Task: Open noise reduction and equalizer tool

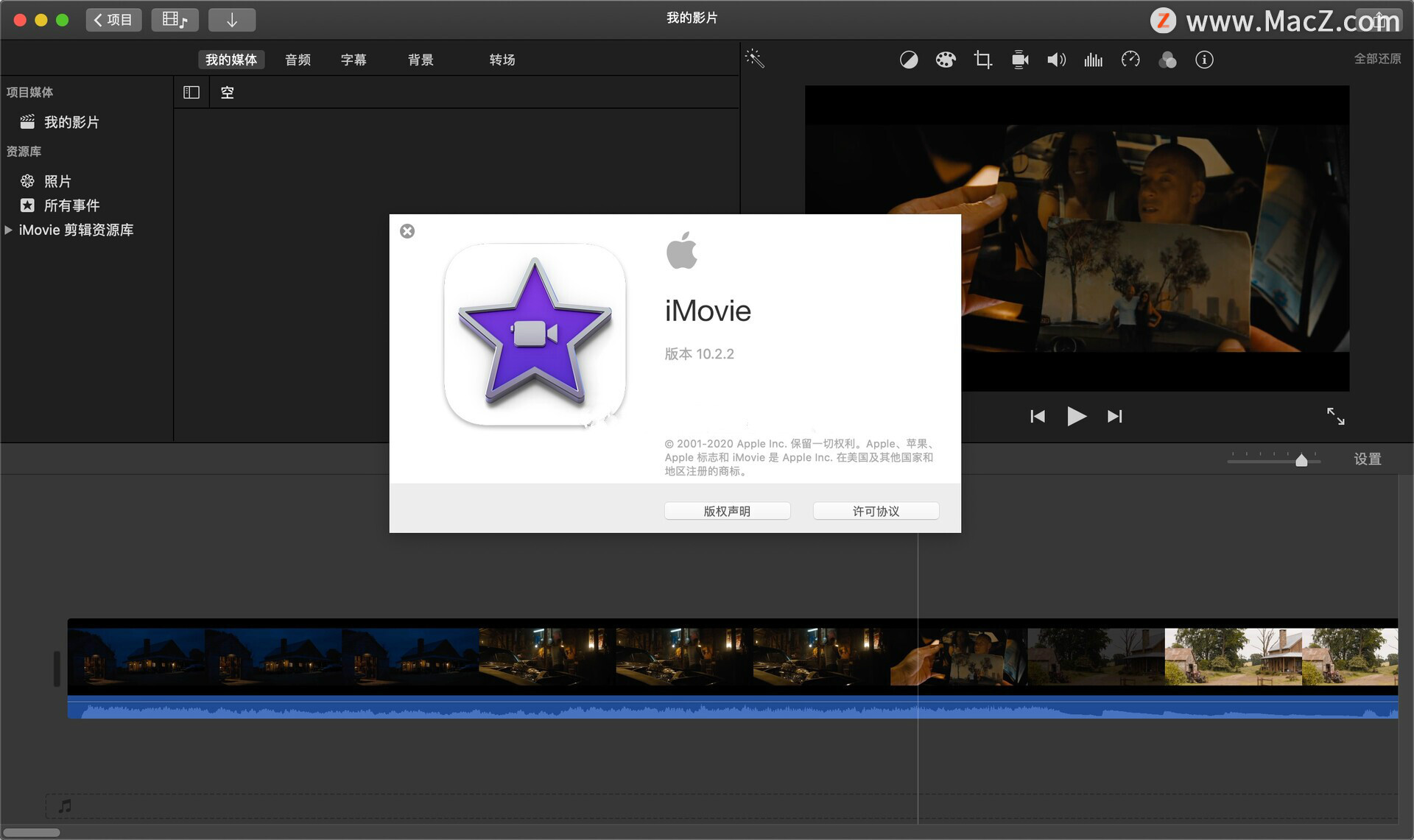Action: tap(1094, 60)
